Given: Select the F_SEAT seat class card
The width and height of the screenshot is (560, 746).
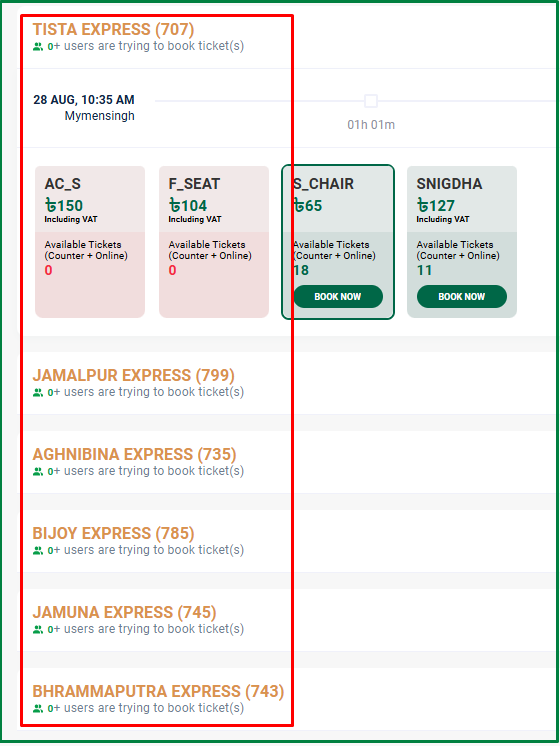Looking at the screenshot, I should [x=214, y=242].
